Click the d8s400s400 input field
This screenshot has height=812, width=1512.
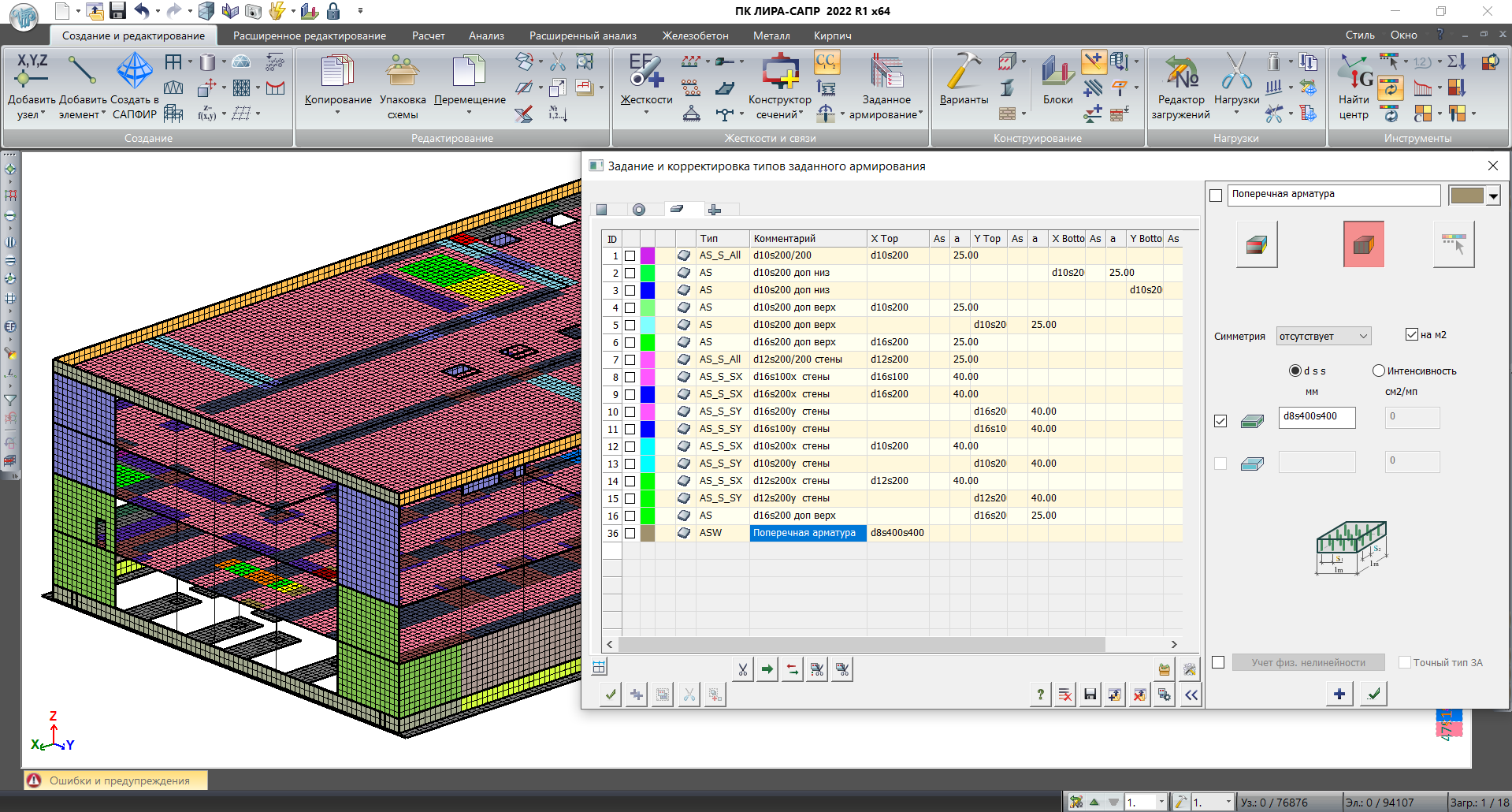coord(1316,417)
